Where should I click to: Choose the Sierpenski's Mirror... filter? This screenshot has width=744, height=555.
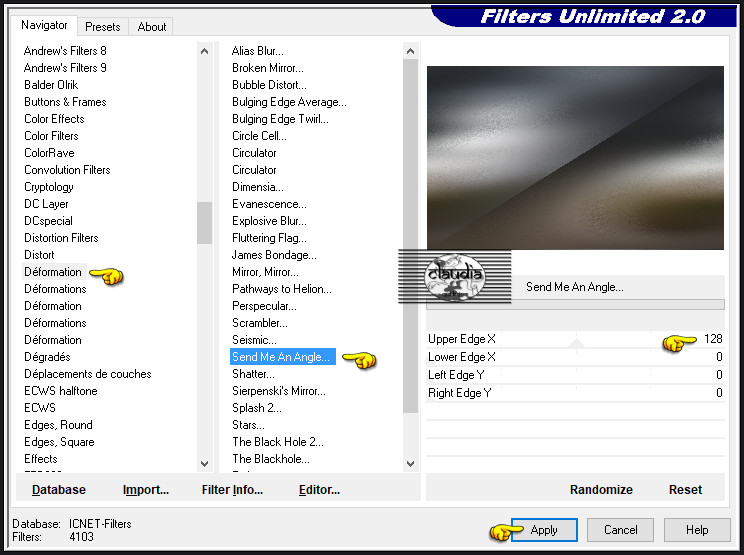pos(279,391)
